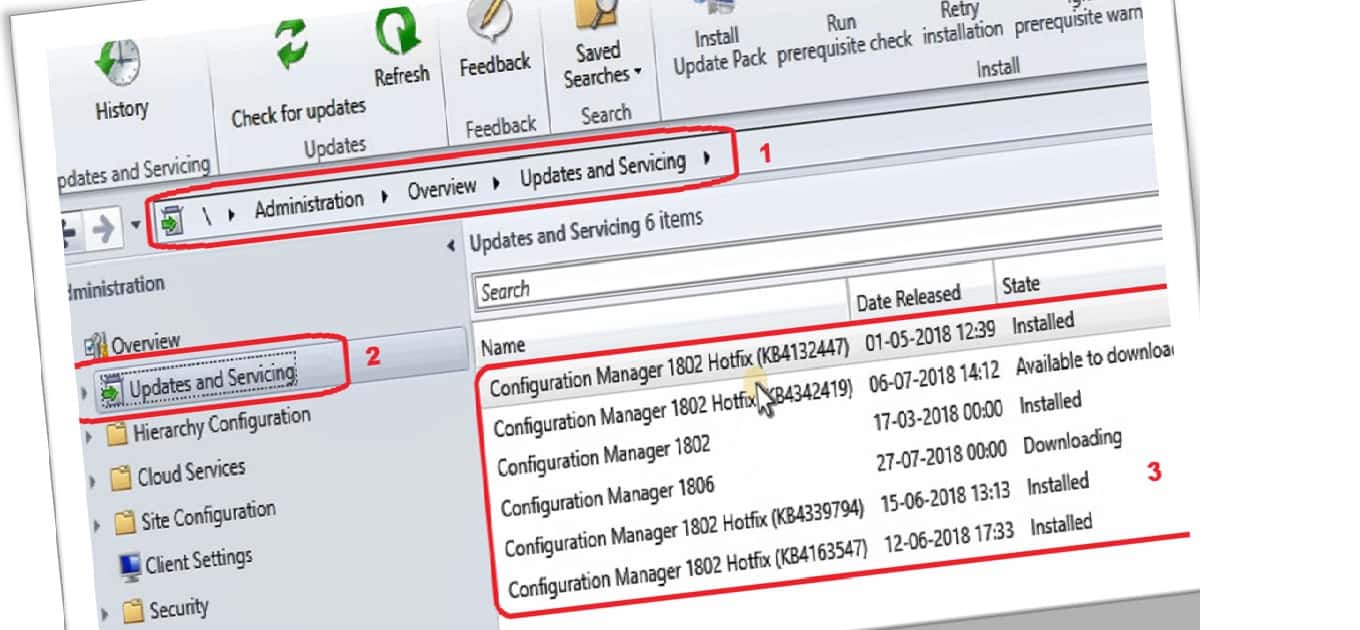This screenshot has width=1360, height=630.
Task: Click the Available to download state cell
Action: tap(1094, 361)
